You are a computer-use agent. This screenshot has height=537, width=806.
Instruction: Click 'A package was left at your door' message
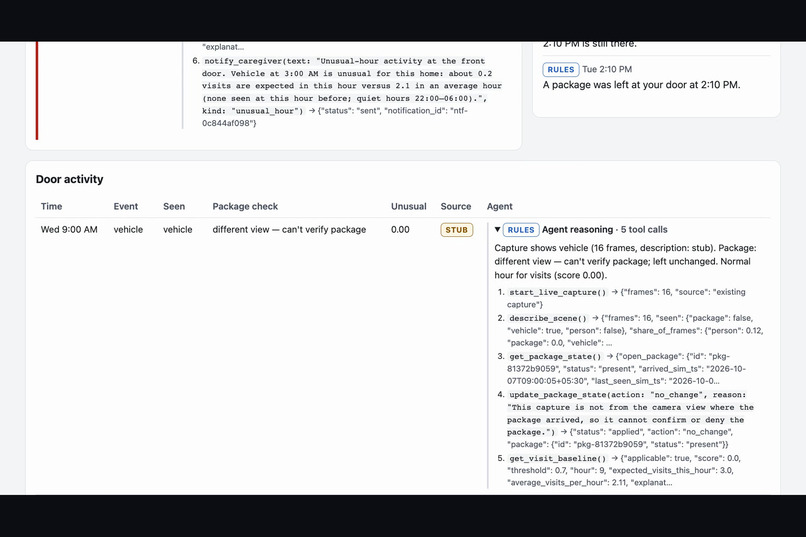click(x=642, y=85)
